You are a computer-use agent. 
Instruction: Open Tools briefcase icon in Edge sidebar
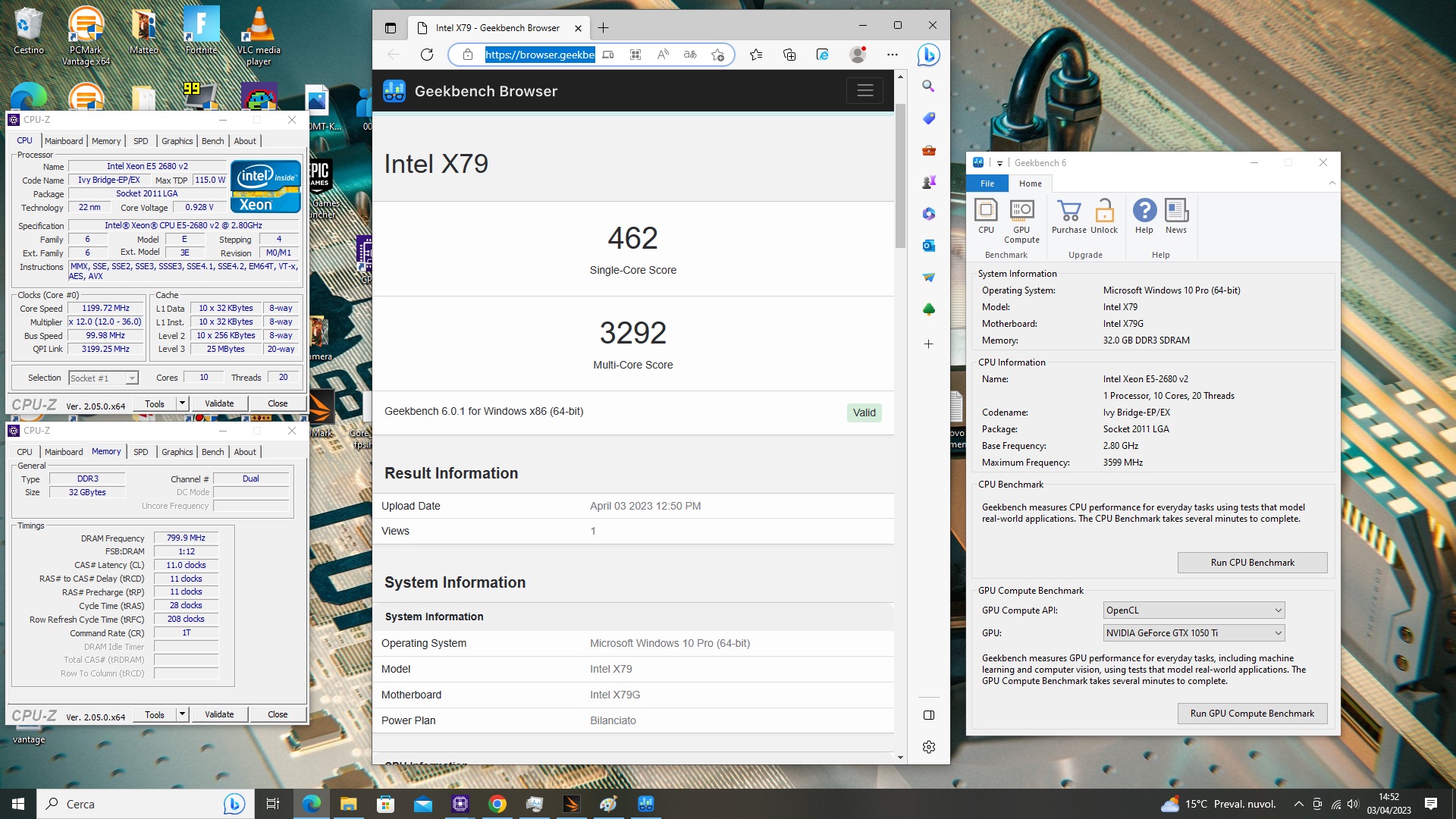click(x=928, y=150)
